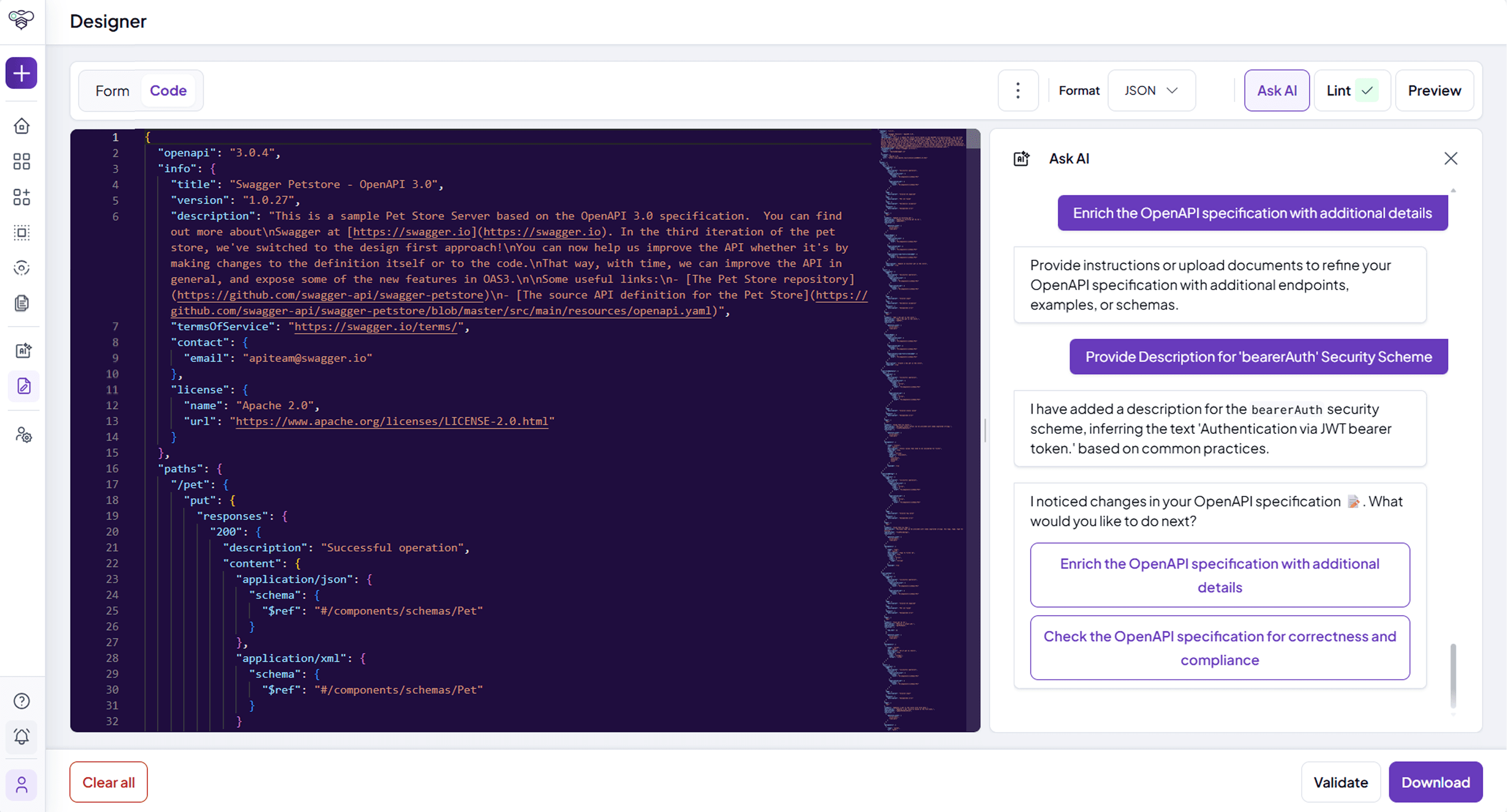Image resolution: width=1507 pixels, height=812 pixels.
Task: Choose Enrich the OpenAPI specification suggestion outline button
Action: point(1220,575)
